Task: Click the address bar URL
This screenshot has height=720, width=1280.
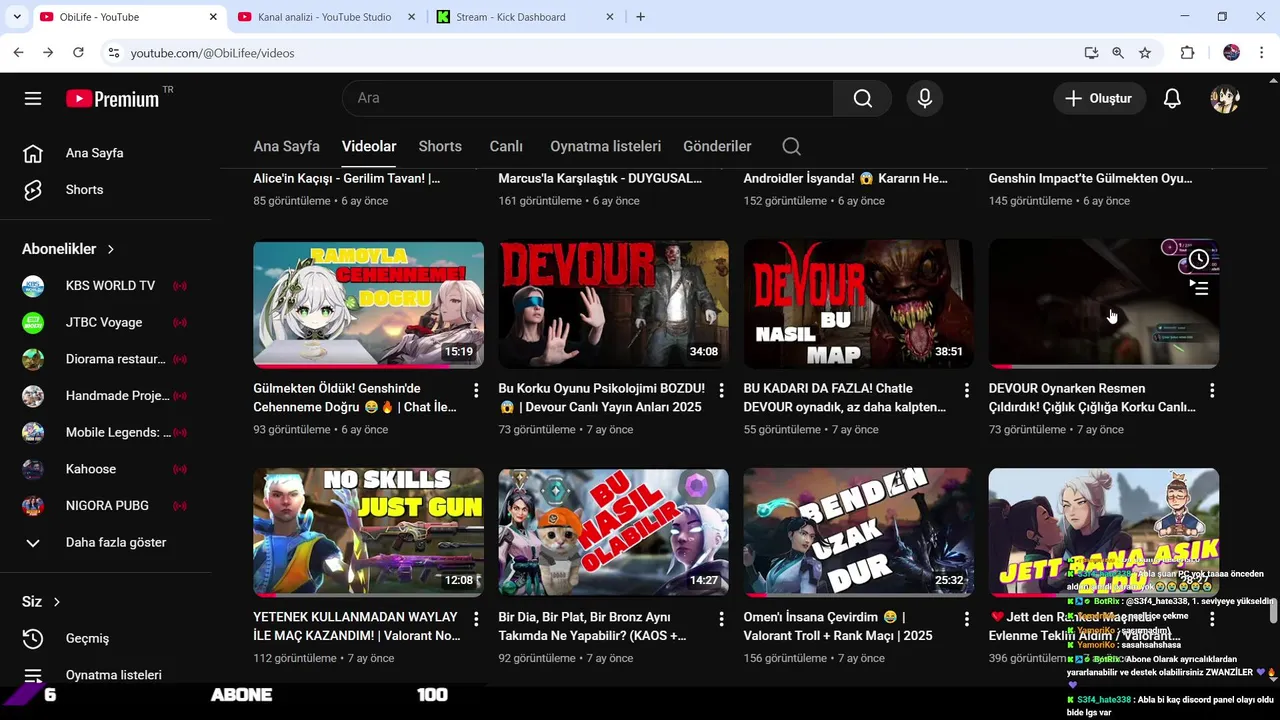Action: (x=212, y=53)
